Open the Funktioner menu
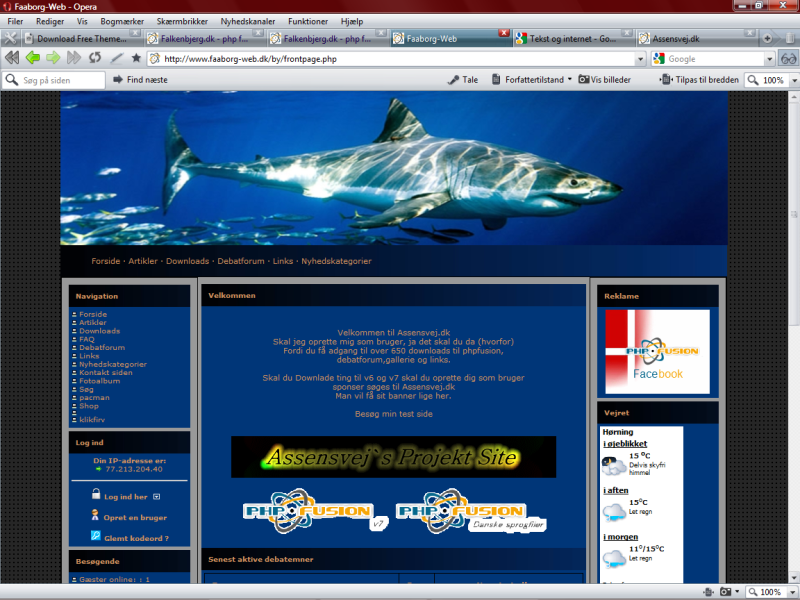Image resolution: width=800 pixels, height=600 pixels. click(x=308, y=21)
